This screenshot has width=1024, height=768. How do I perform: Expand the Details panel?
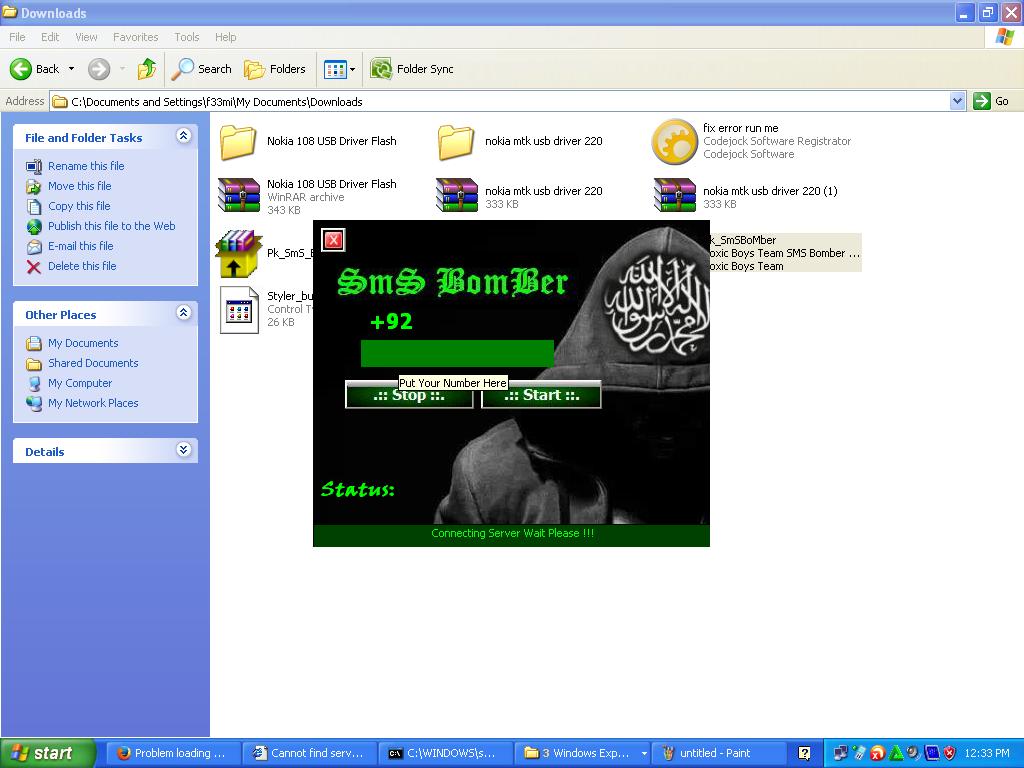point(184,450)
